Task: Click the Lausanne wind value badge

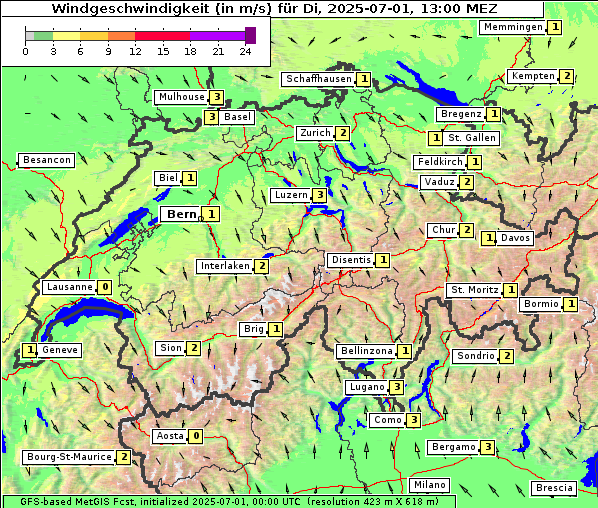Action: point(105,287)
